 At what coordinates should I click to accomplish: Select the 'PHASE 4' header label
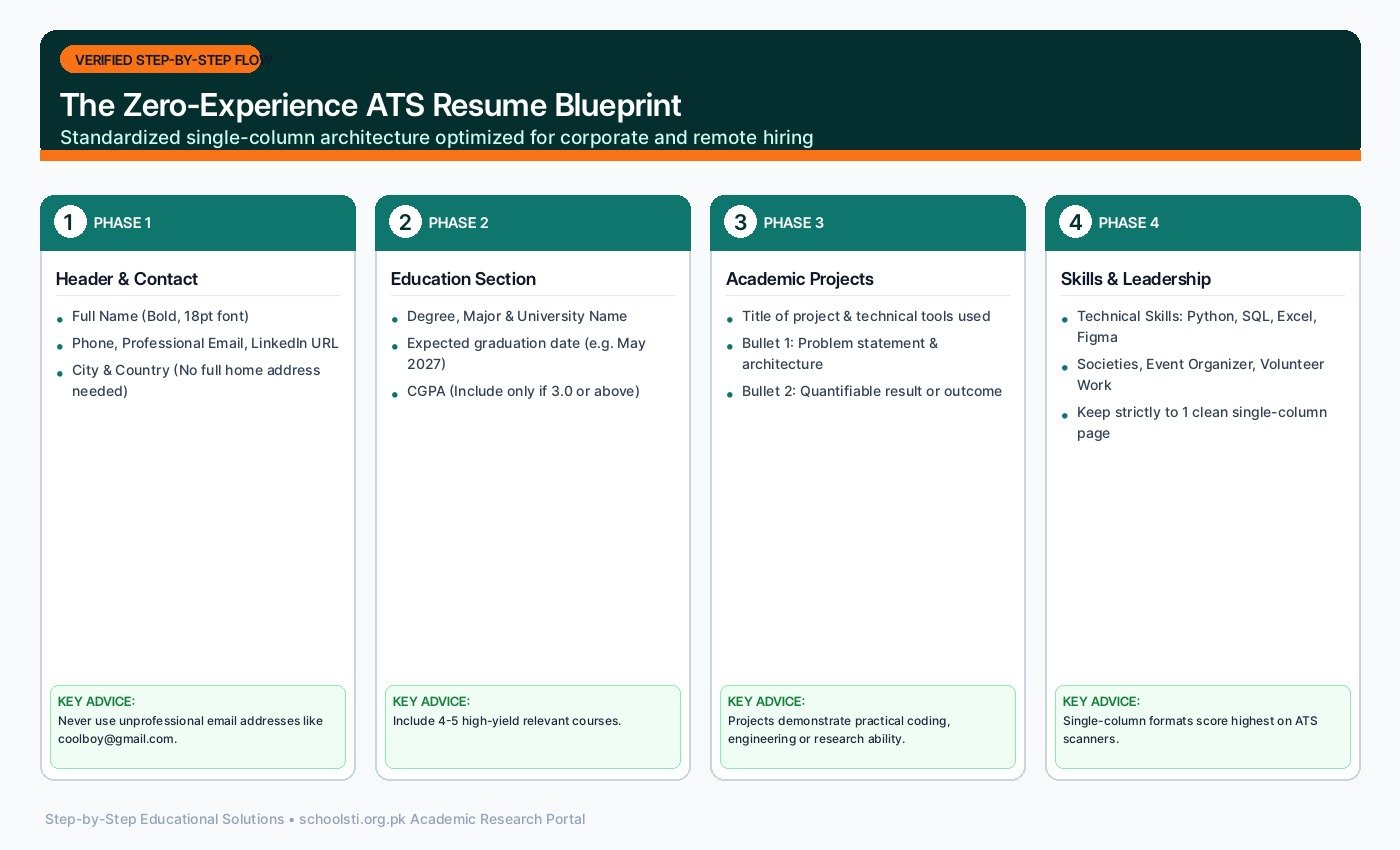tap(1128, 223)
